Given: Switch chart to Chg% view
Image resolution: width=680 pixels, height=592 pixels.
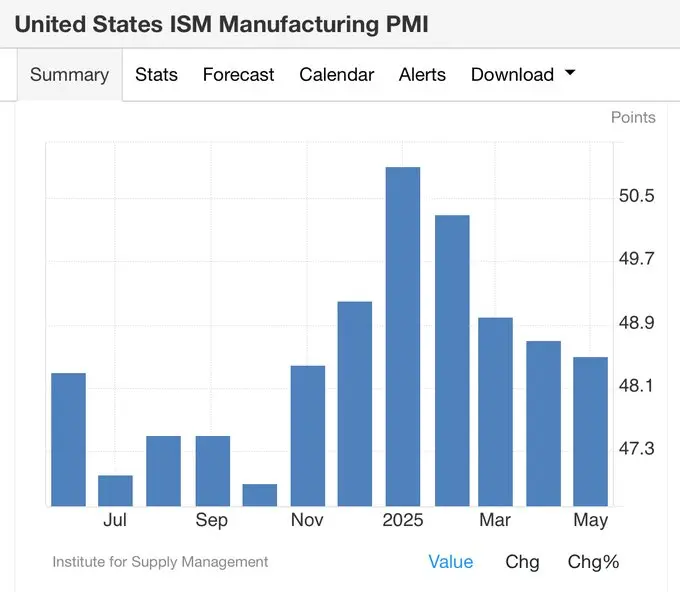Looking at the screenshot, I should [593, 562].
